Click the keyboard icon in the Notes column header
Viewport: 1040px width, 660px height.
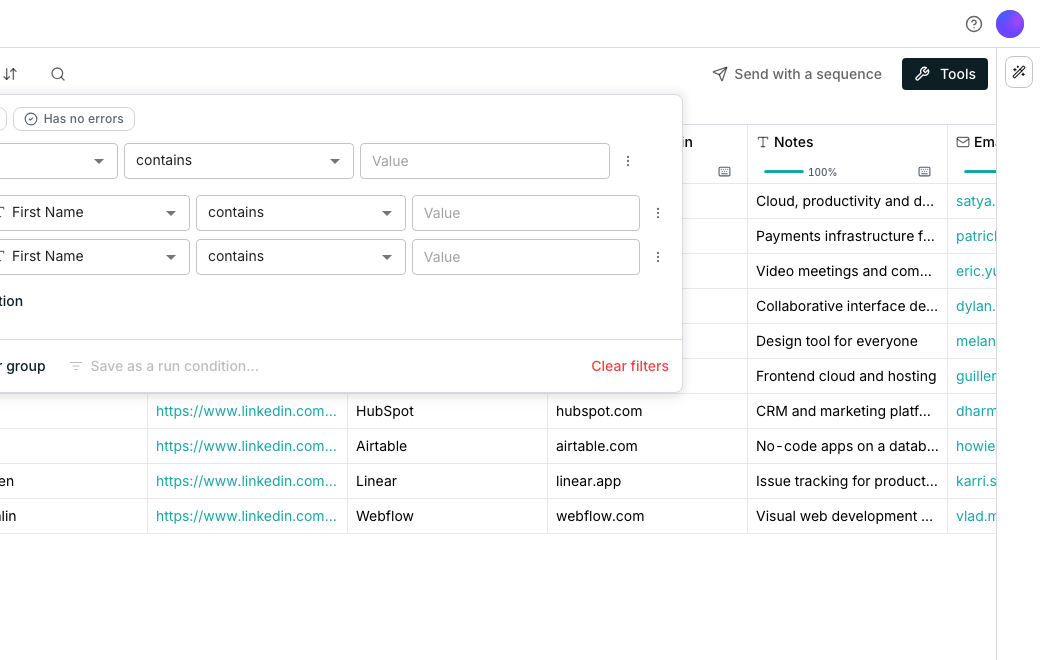(x=925, y=172)
